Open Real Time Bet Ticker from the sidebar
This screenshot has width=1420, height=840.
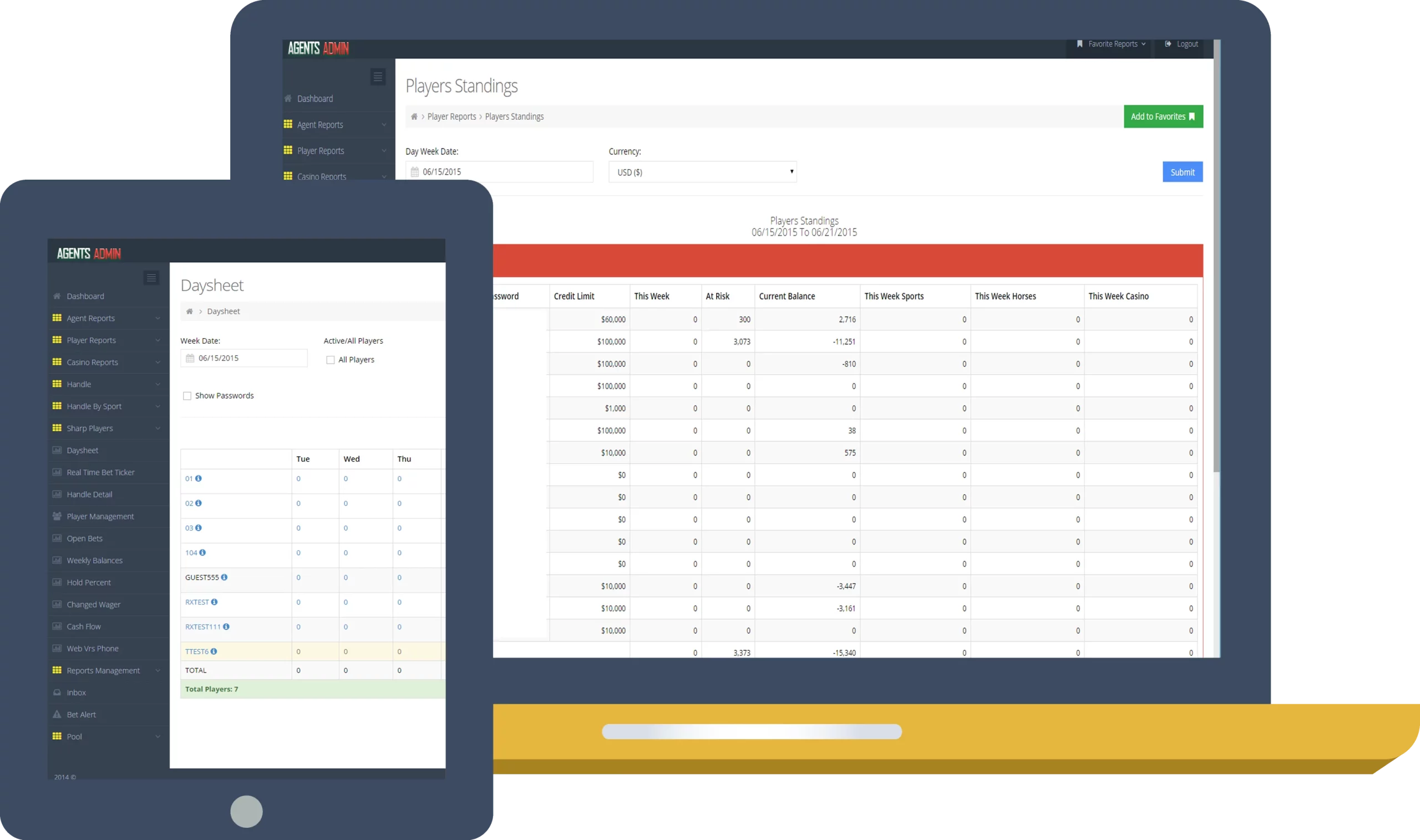click(x=100, y=472)
